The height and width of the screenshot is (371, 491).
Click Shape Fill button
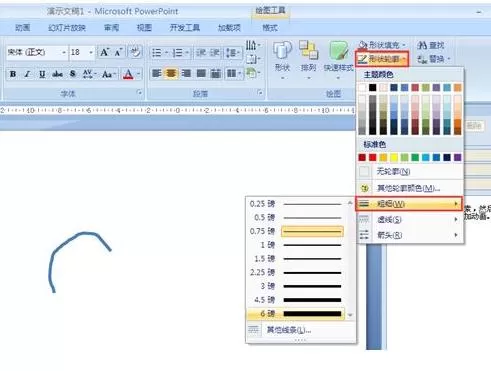[382, 45]
